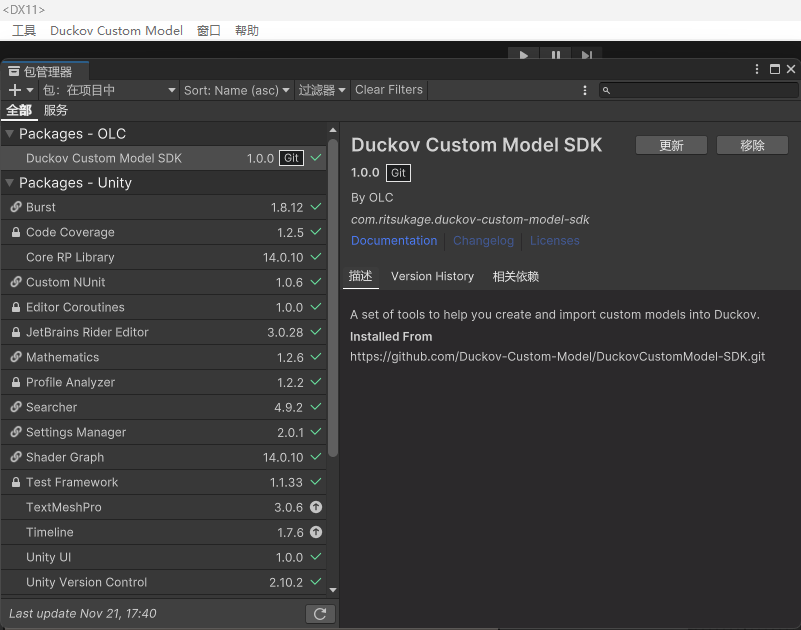
Task: Collapse the Packages - OLC group
Action: [x=10, y=134]
